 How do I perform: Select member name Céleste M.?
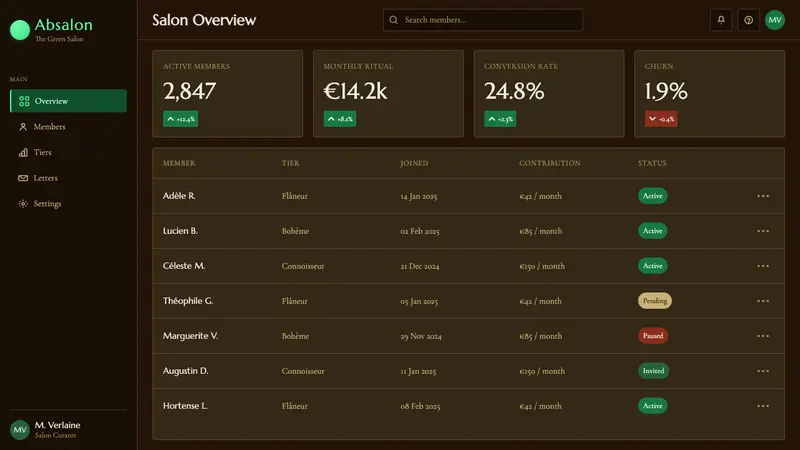coord(184,266)
